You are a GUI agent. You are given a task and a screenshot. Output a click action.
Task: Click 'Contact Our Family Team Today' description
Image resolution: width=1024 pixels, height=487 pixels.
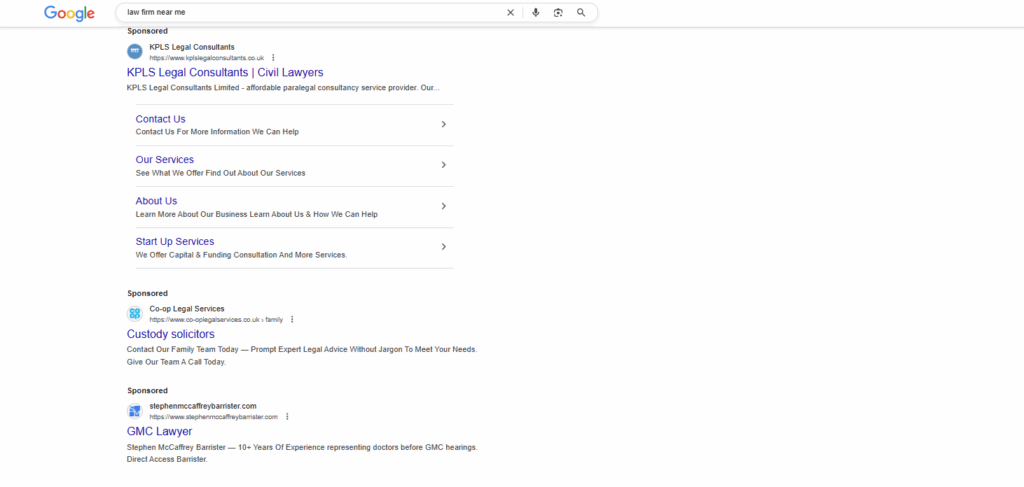(x=302, y=356)
